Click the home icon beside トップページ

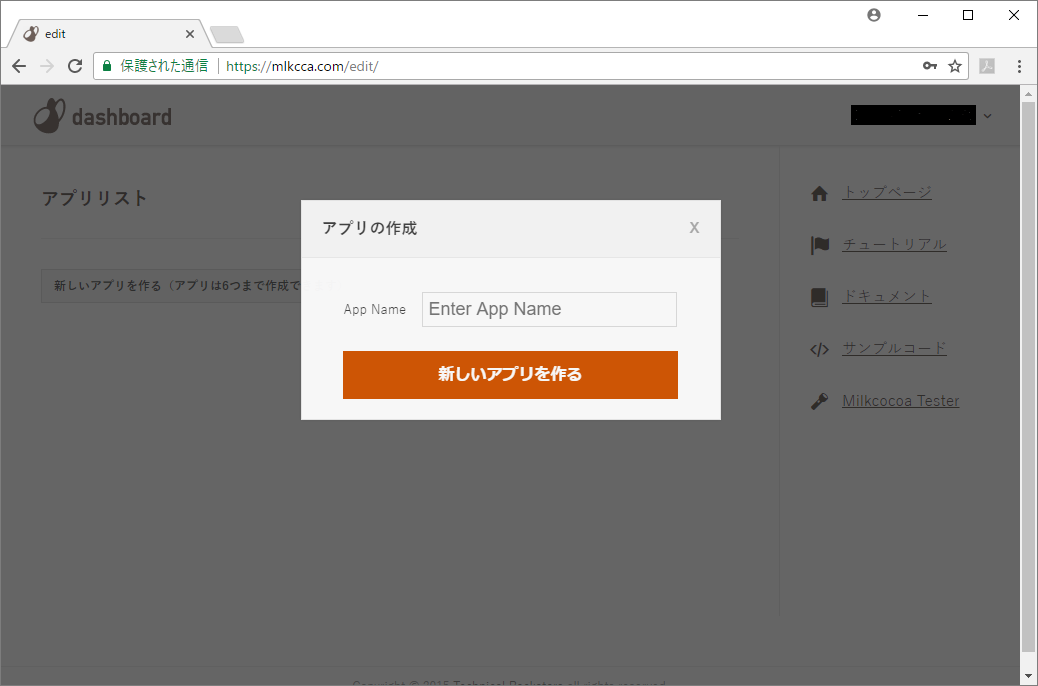tap(820, 193)
